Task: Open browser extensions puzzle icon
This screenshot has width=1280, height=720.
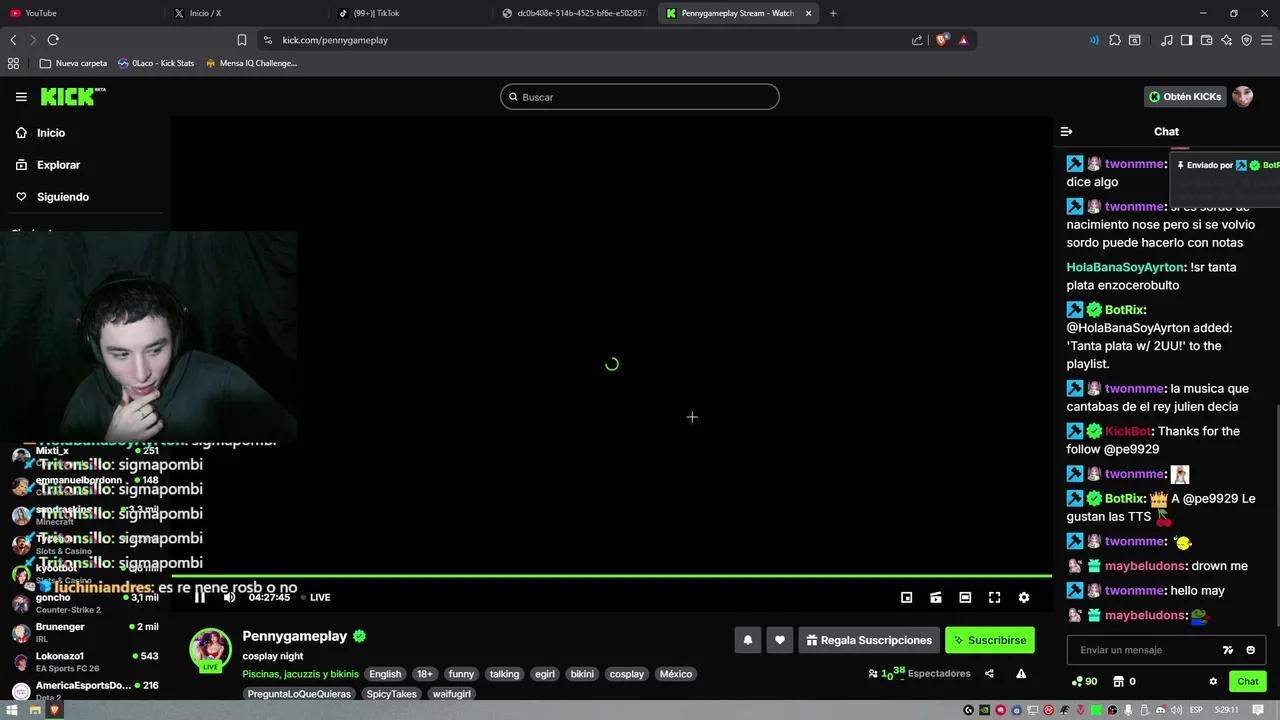Action: 1115,40
